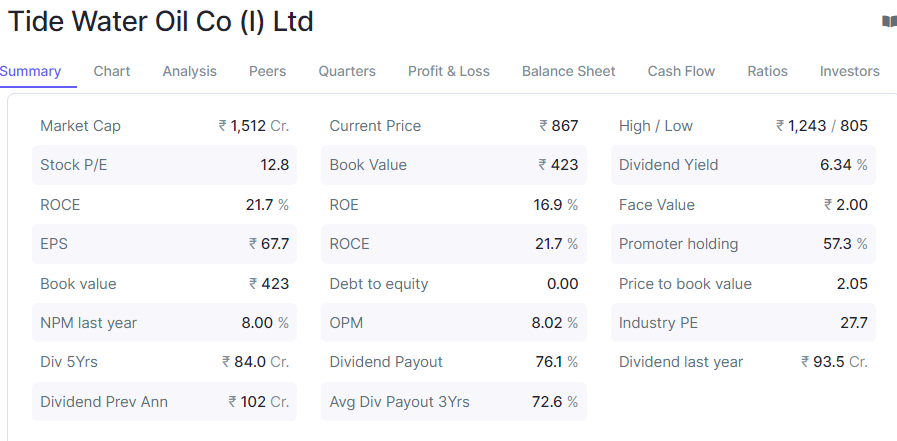Open the Chart tab
This screenshot has height=441, width=897.
coord(112,71)
